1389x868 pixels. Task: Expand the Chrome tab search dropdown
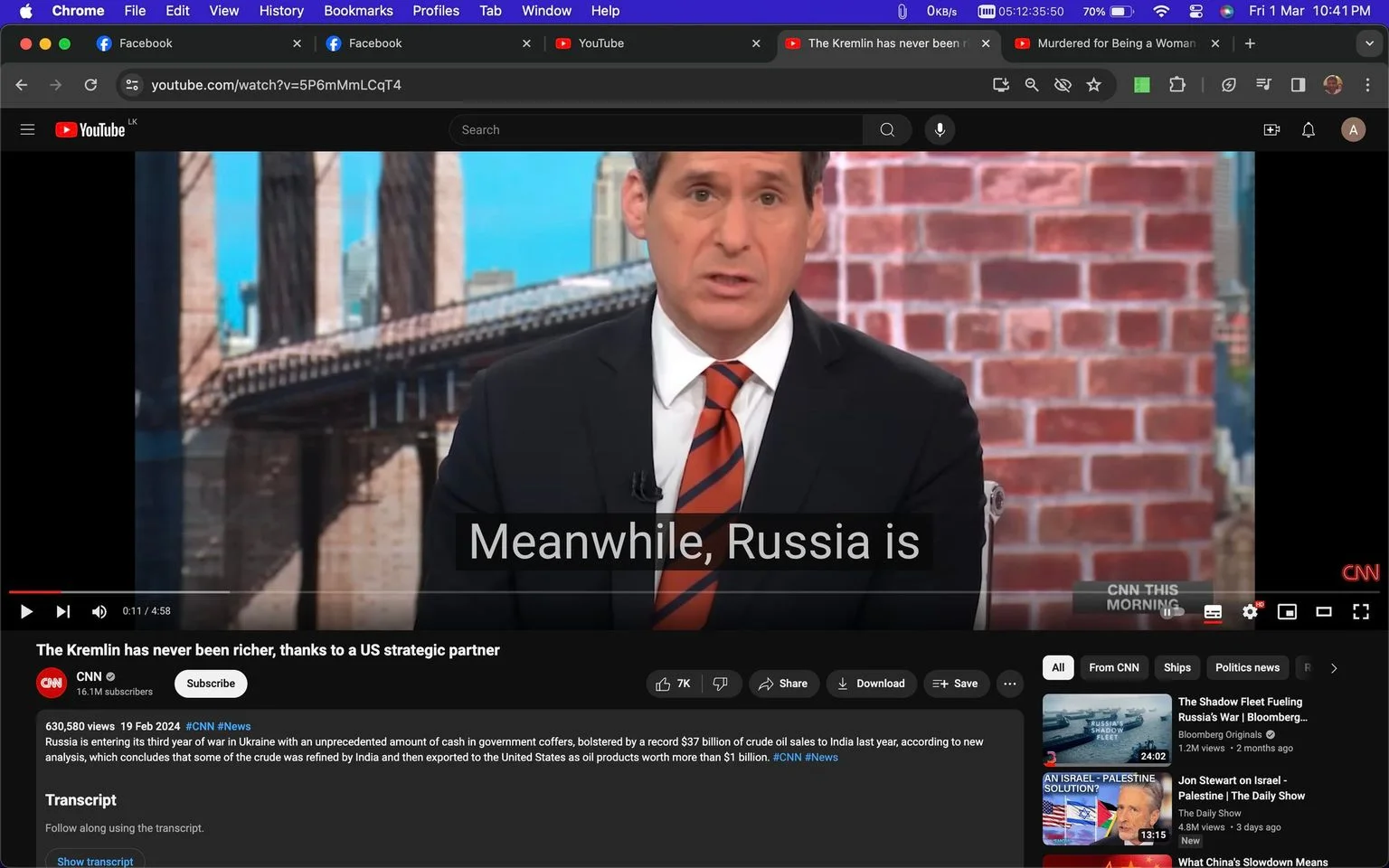[x=1369, y=43]
